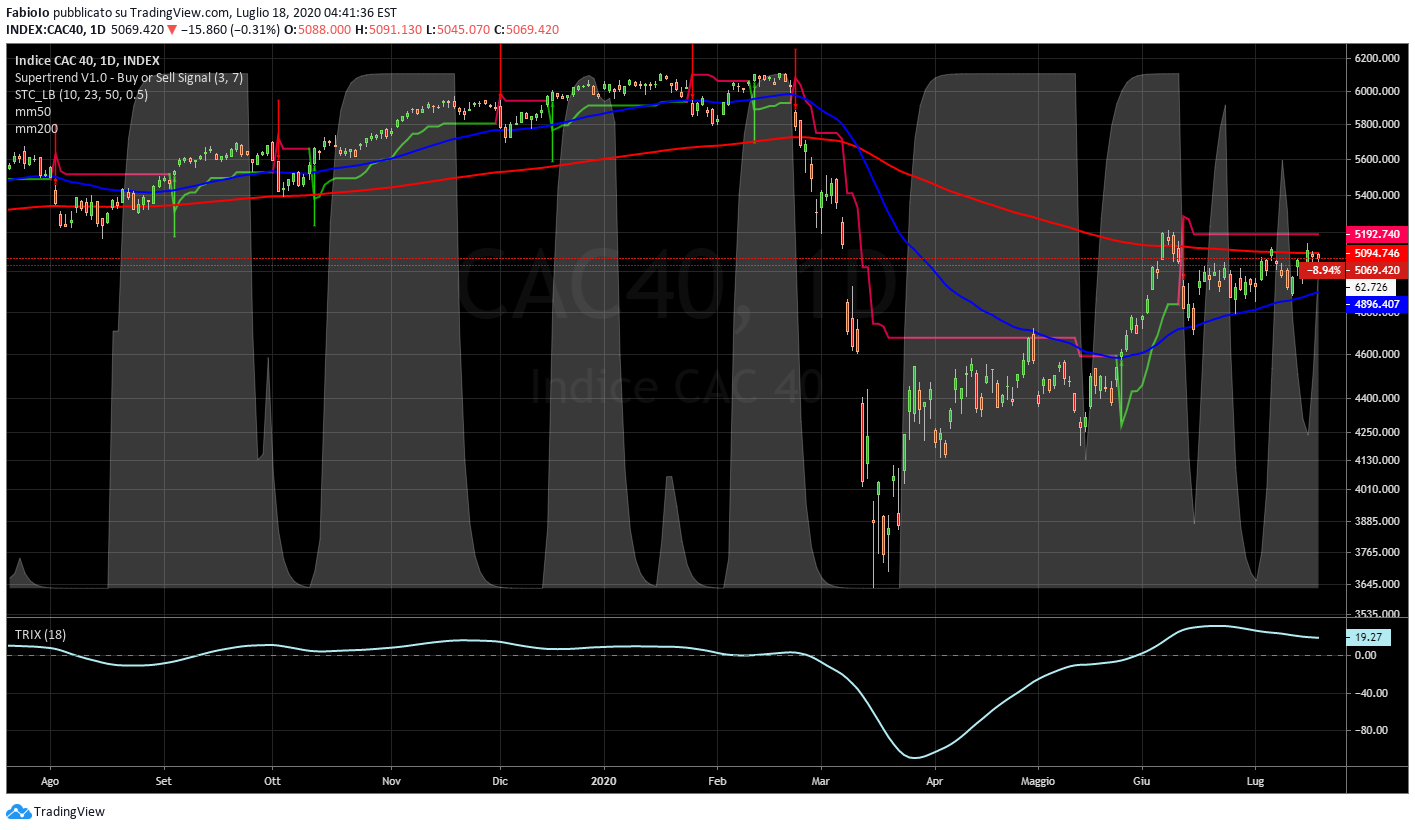Click the 5800.000 price axis value
Image resolution: width=1415 pixels, height=830 pixels.
[1376, 124]
